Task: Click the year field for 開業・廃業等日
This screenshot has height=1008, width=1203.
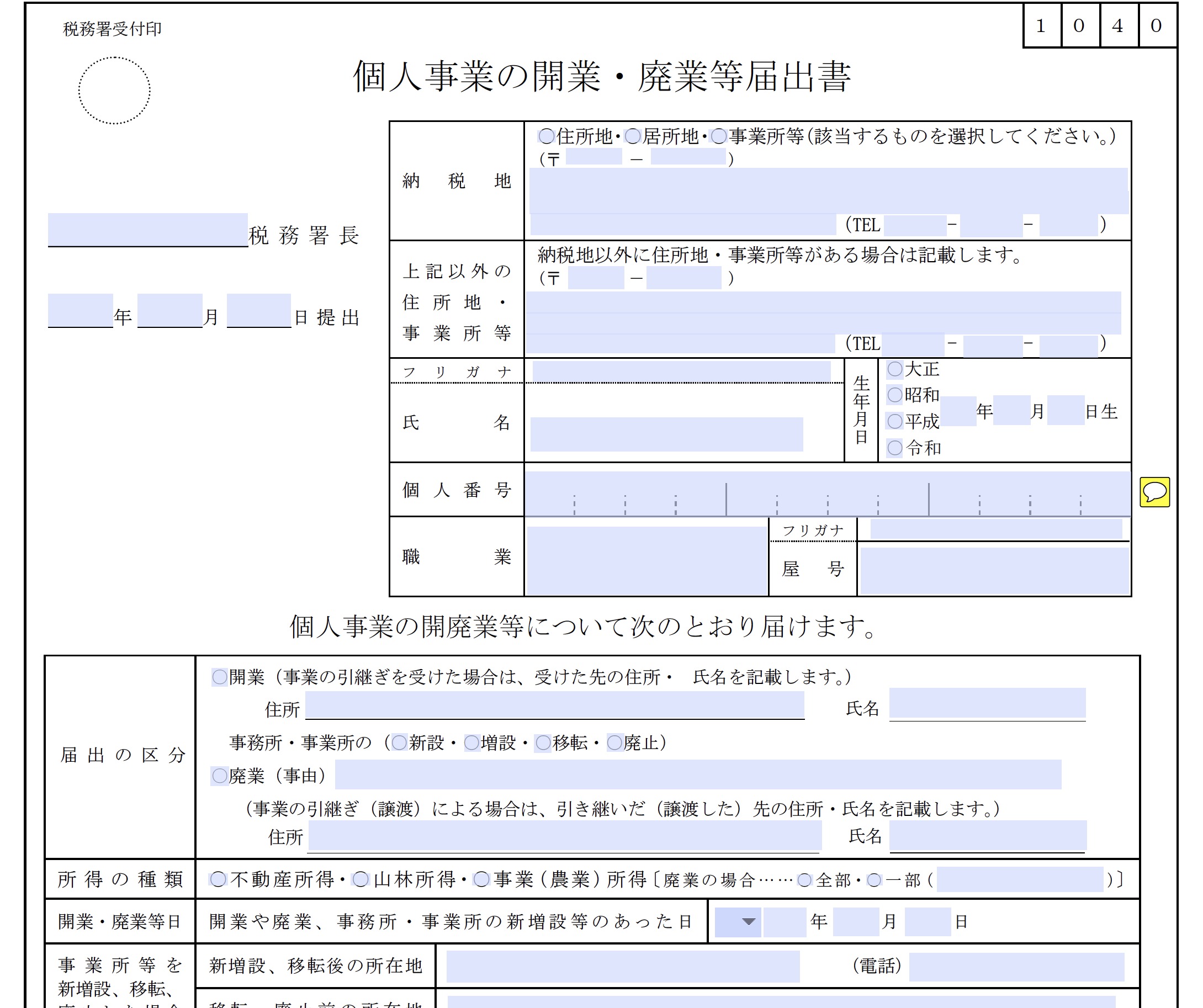Action: (x=785, y=921)
